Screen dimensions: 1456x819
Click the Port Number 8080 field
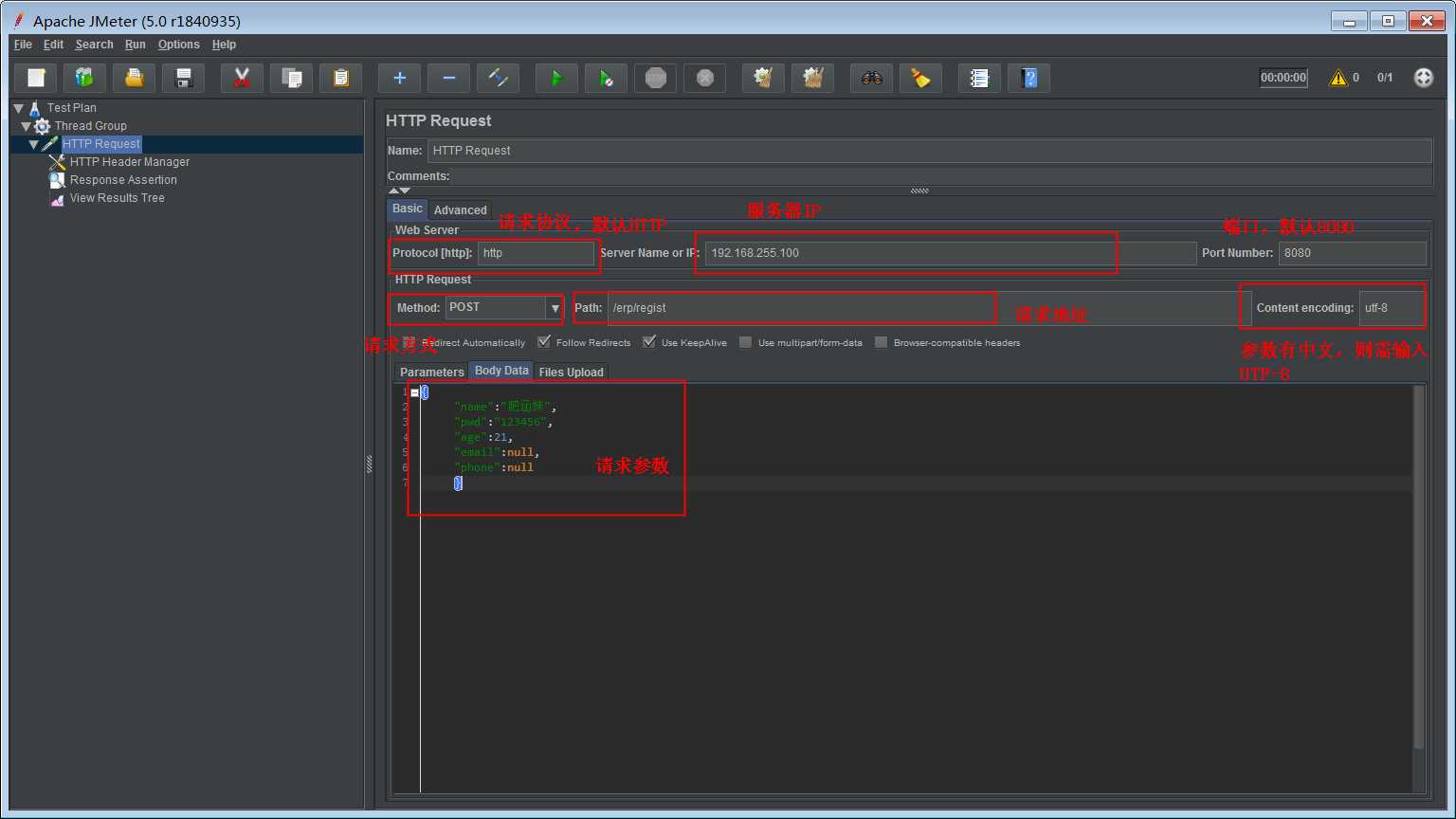coord(1352,253)
